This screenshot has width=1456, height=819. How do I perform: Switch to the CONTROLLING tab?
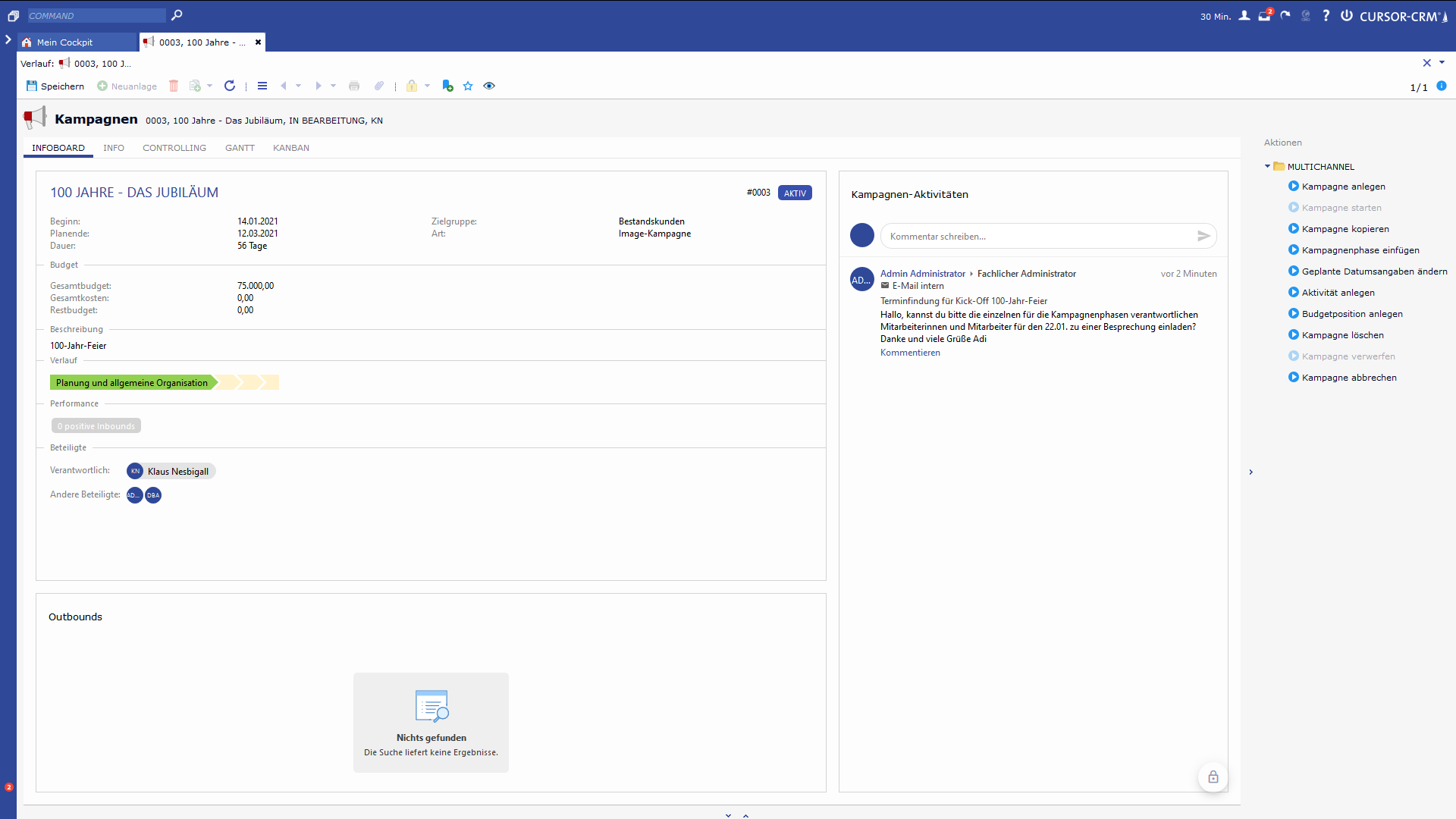click(x=174, y=148)
